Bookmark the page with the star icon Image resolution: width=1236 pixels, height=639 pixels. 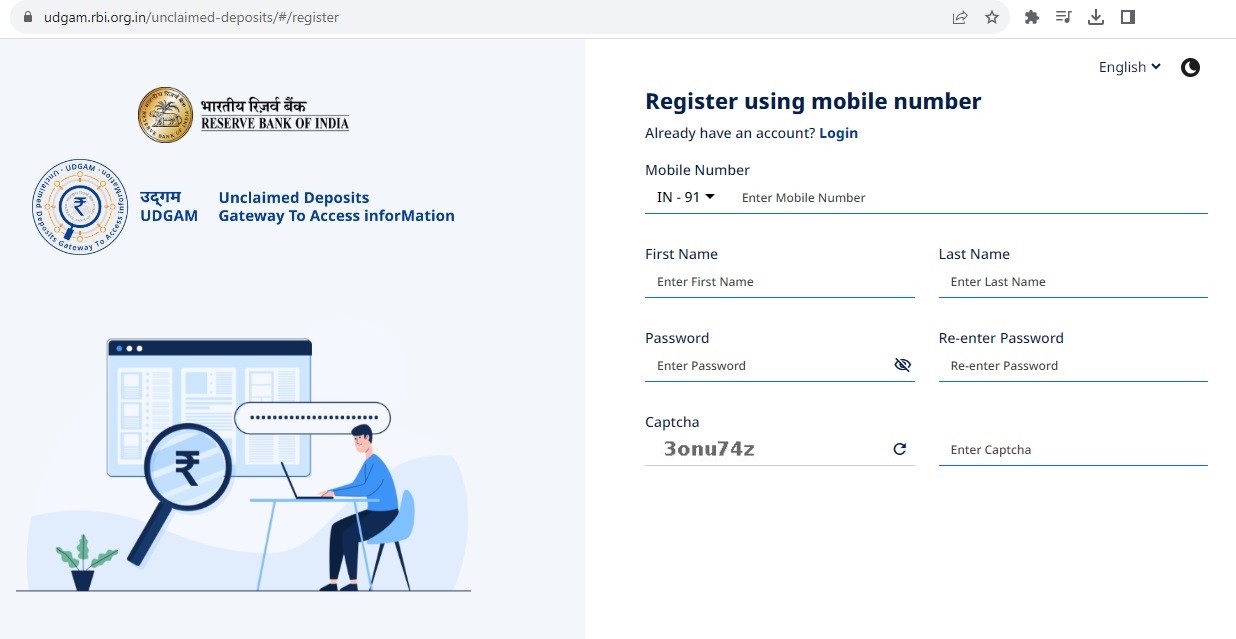(991, 17)
